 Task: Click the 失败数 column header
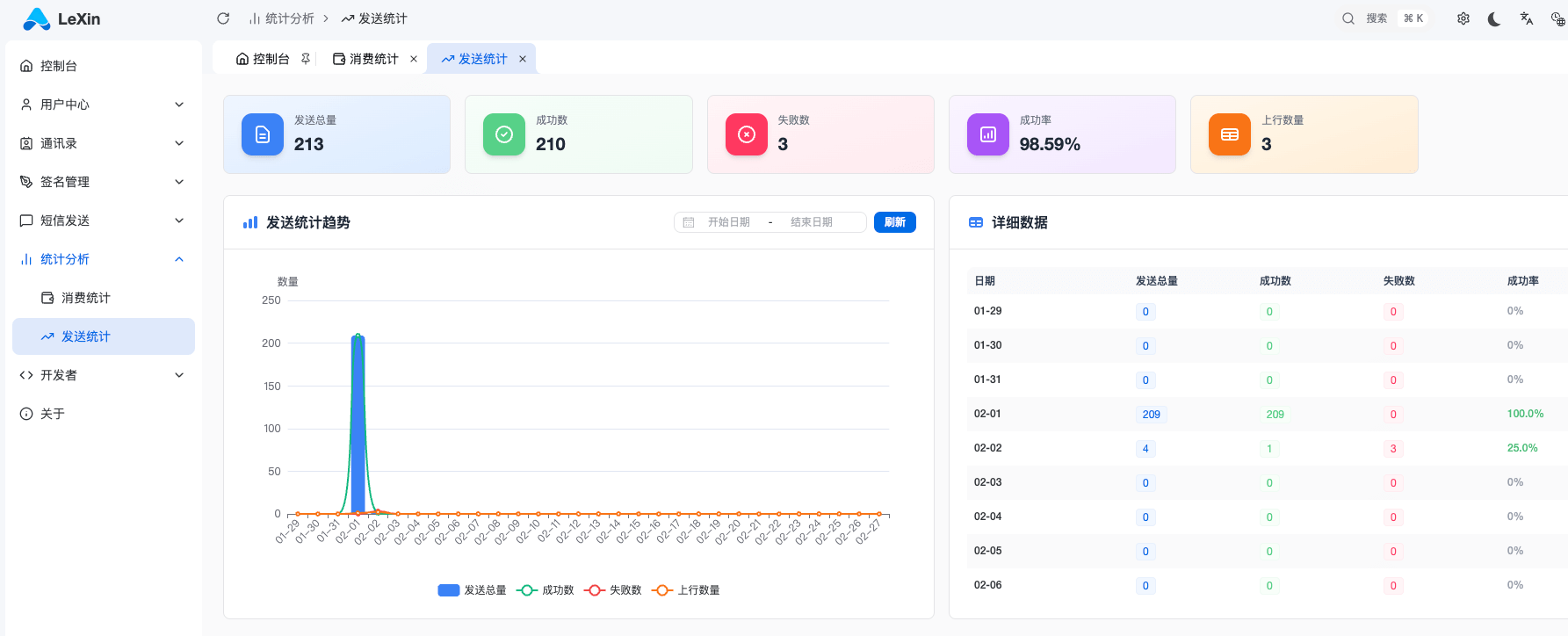[x=1399, y=281]
